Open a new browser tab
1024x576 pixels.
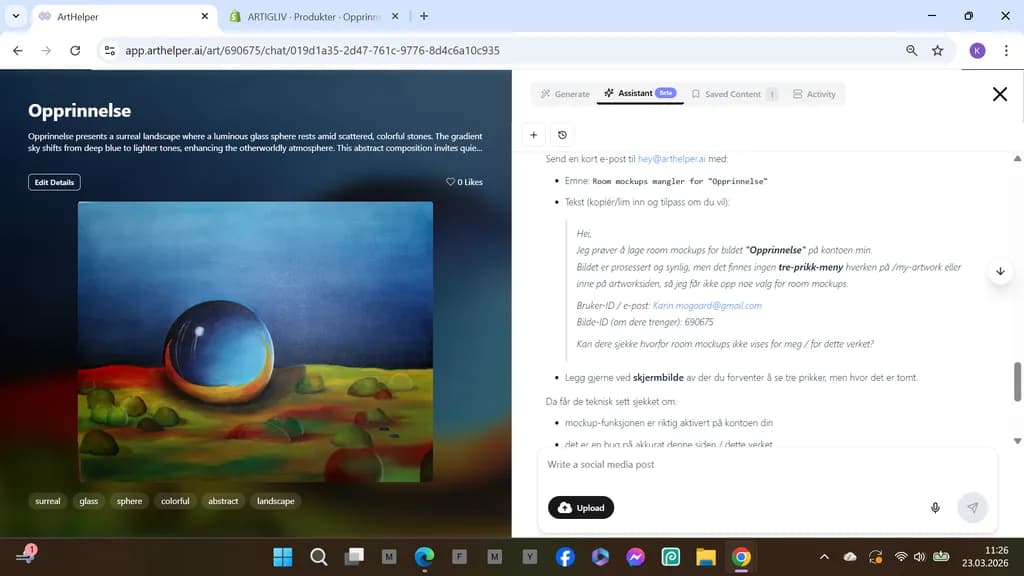[424, 16]
